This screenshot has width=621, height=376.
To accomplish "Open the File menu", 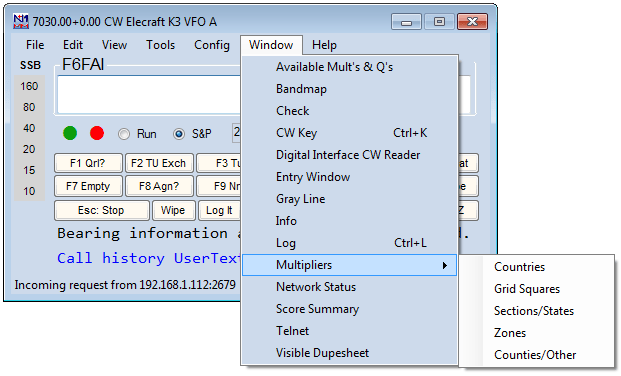I will (x=35, y=45).
